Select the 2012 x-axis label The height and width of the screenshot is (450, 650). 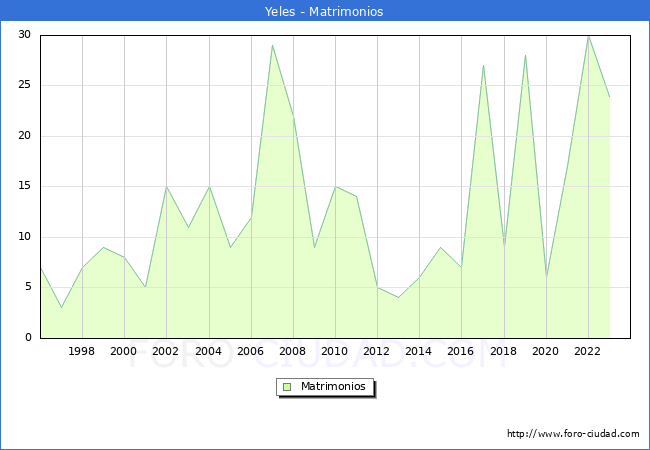(x=376, y=351)
